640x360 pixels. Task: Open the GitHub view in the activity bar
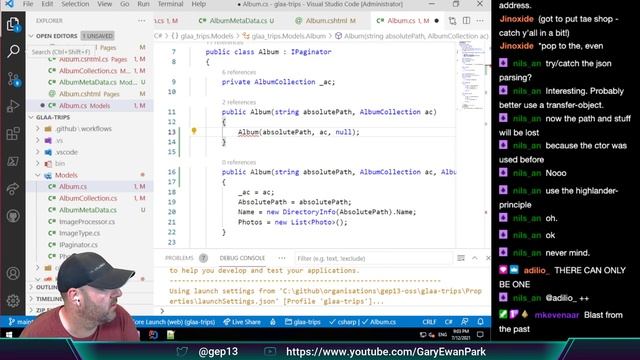point(13,216)
